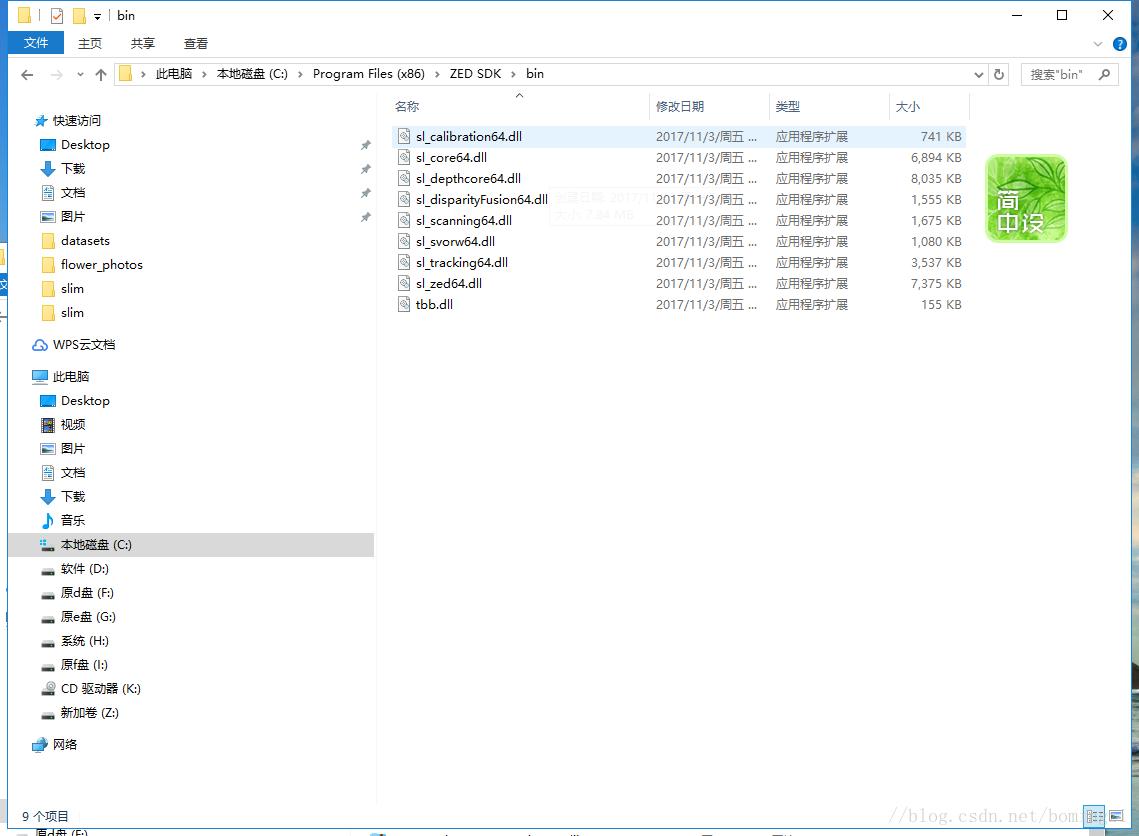Open the address bar history dropdown
This screenshot has height=836, width=1139.
(978, 75)
